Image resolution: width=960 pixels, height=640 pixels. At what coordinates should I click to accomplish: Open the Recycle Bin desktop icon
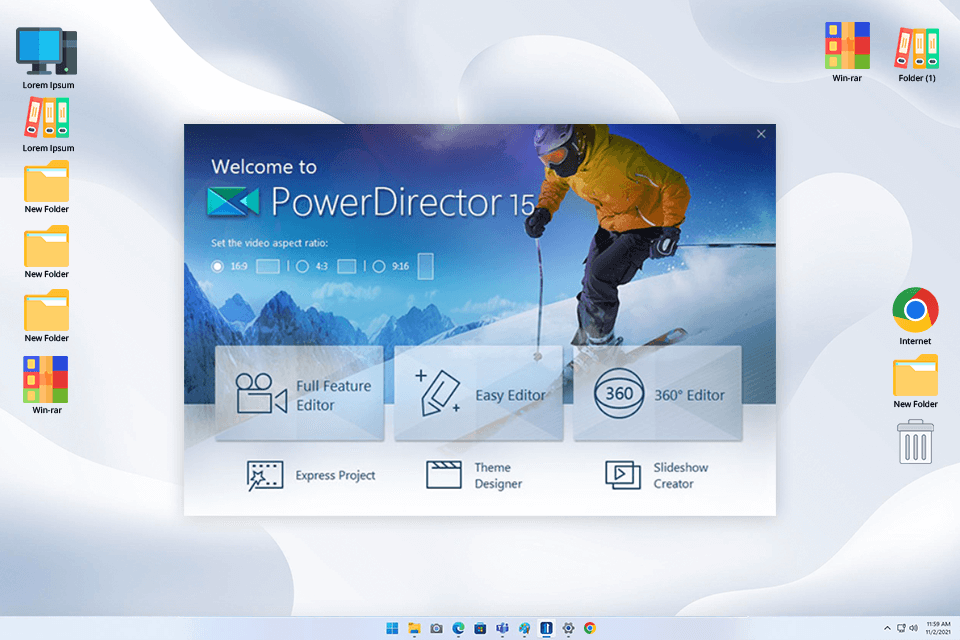[x=915, y=442]
